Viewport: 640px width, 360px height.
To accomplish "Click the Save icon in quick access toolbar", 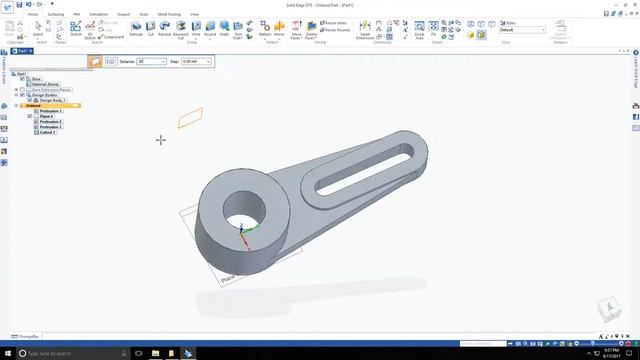I will (x=19, y=4).
